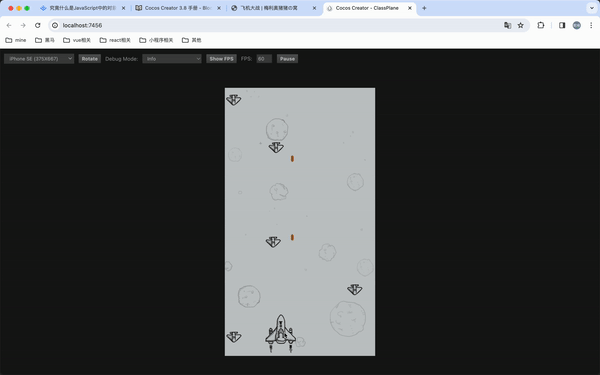Image resolution: width=600 pixels, height=375 pixels.
Task: Open a new tab with plus button
Action: pyautogui.click(x=424, y=8)
